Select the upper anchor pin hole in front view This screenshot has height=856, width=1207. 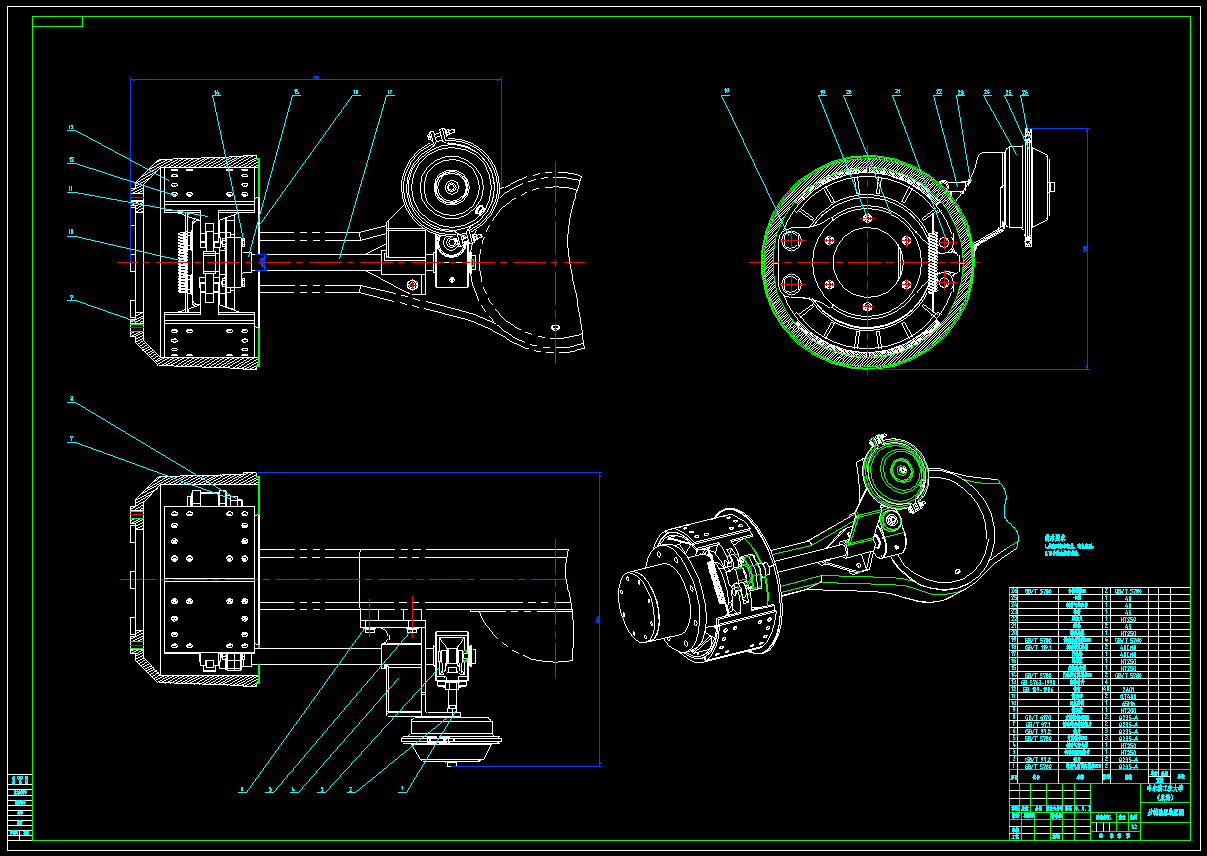click(x=791, y=240)
